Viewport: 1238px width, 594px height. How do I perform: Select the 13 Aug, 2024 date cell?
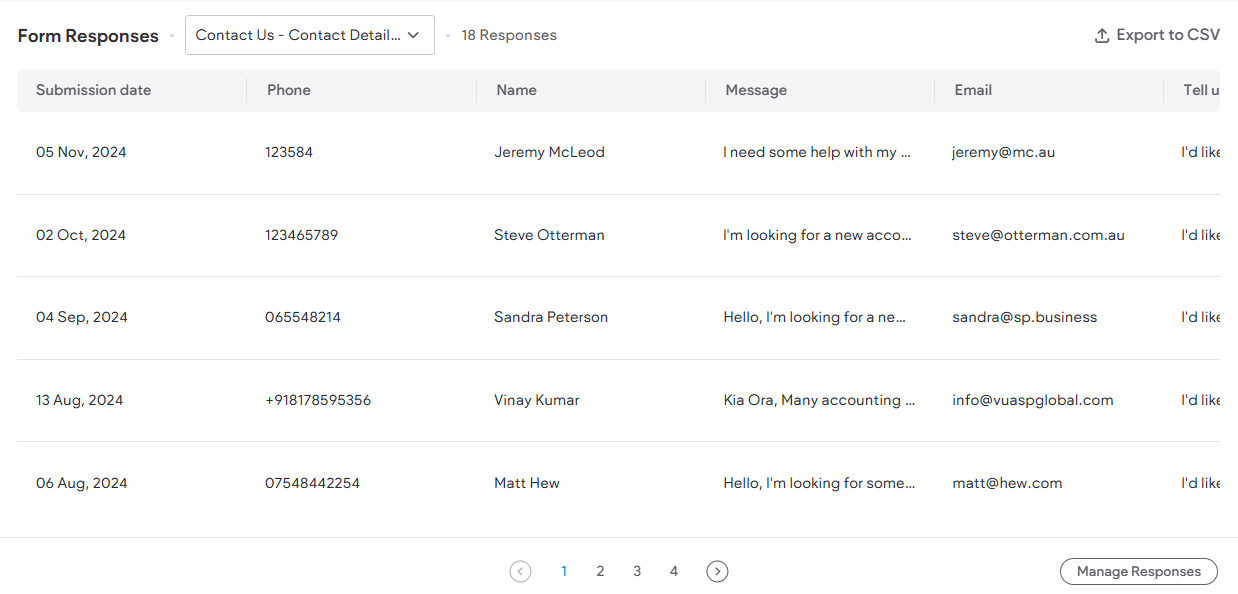pyautogui.click(x=80, y=400)
